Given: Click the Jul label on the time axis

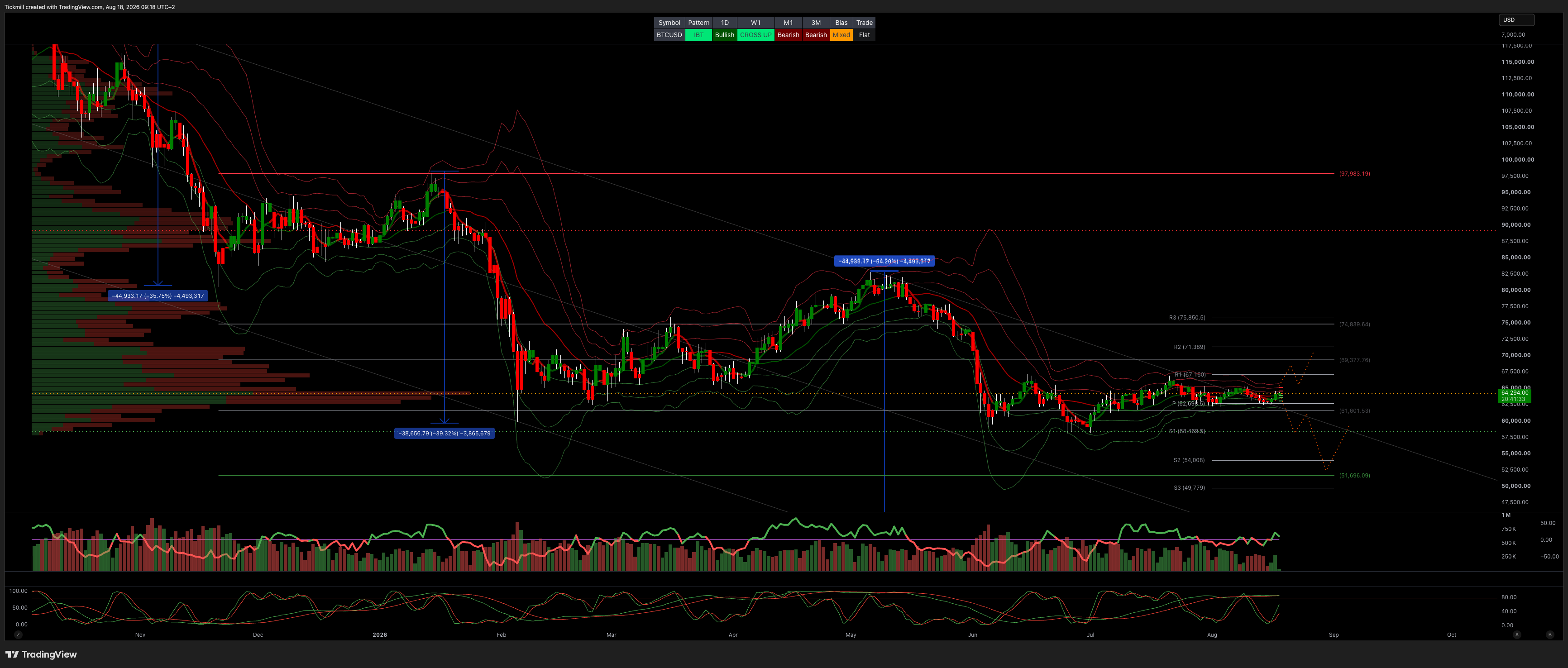Looking at the screenshot, I should click(x=1090, y=635).
